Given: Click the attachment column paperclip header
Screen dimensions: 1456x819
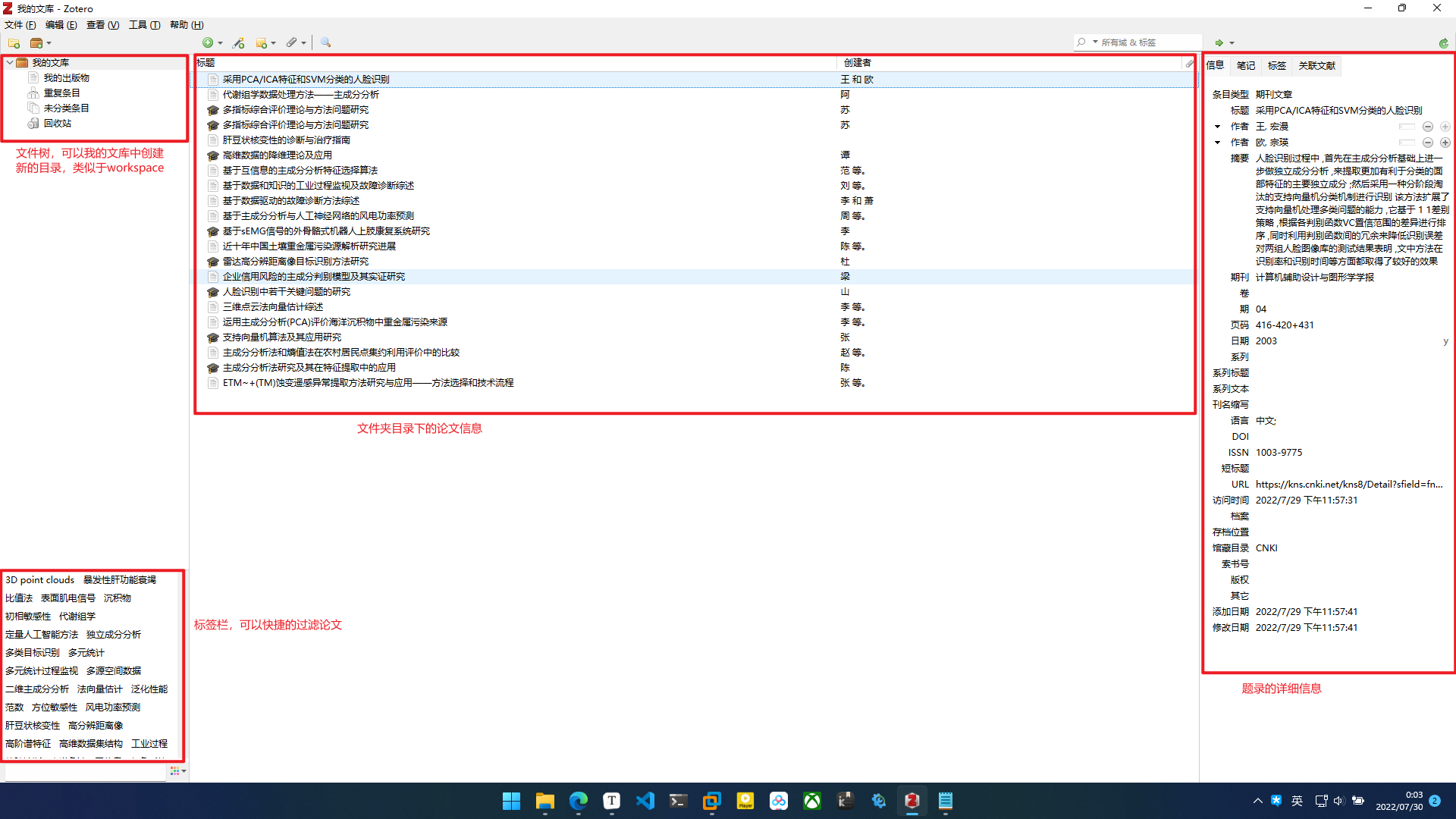Looking at the screenshot, I should [1189, 64].
